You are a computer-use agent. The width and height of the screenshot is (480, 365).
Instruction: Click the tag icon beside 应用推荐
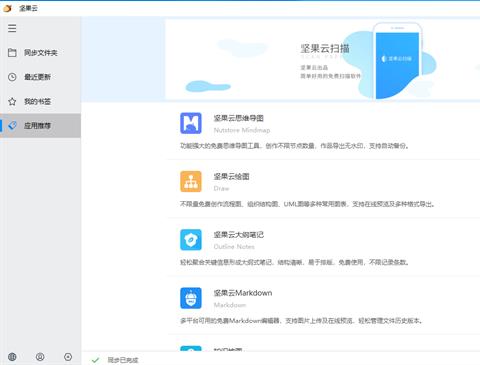click(x=12, y=126)
